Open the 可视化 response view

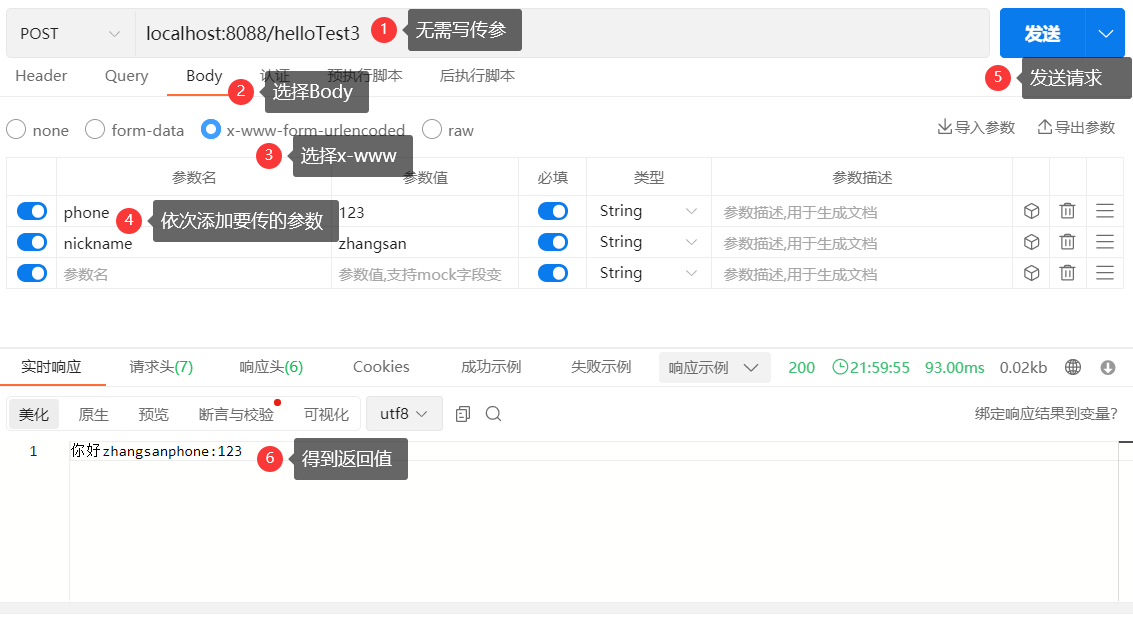click(x=326, y=414)
